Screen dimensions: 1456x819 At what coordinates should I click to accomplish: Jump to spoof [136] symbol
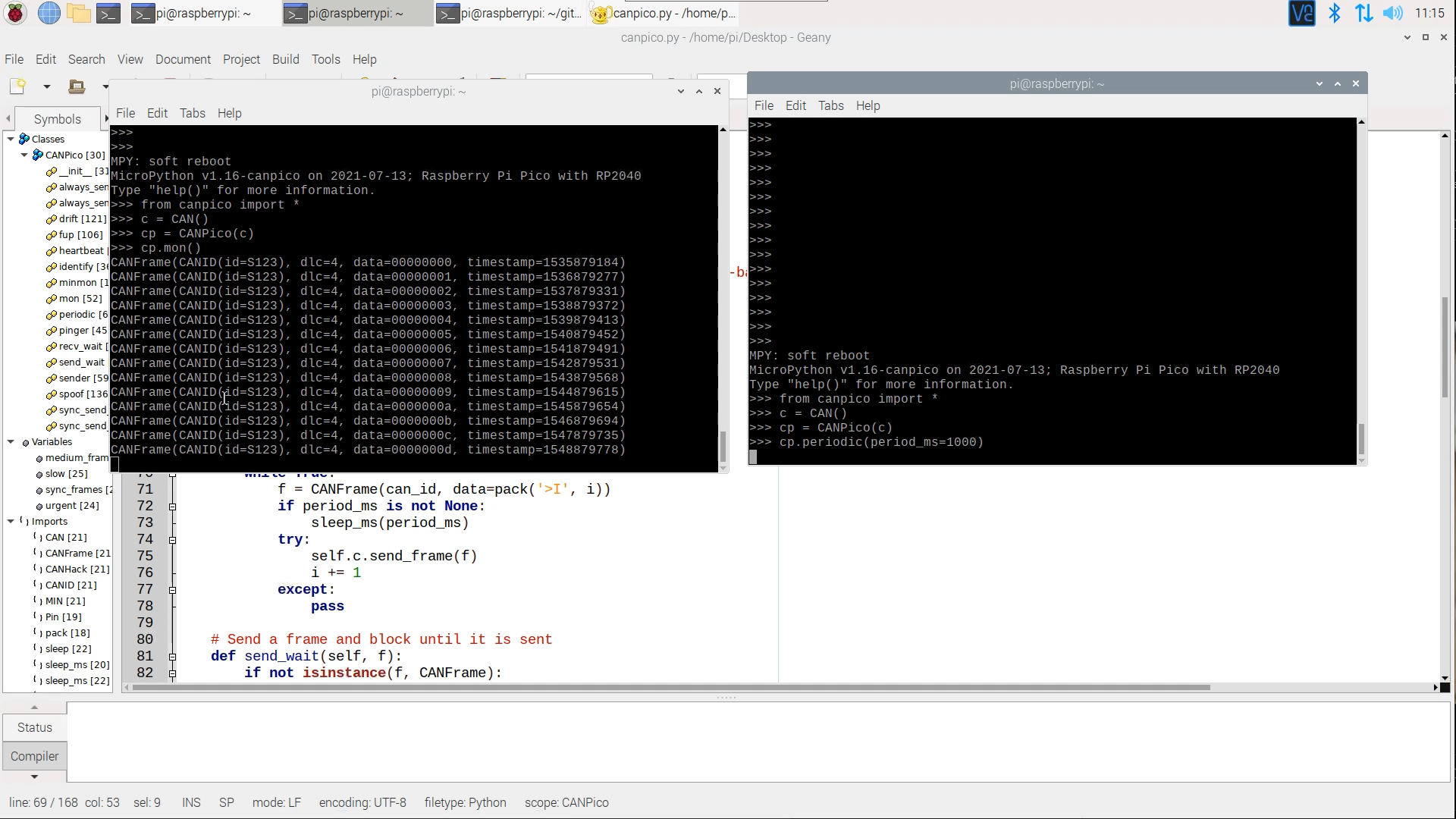coord(83,394)
